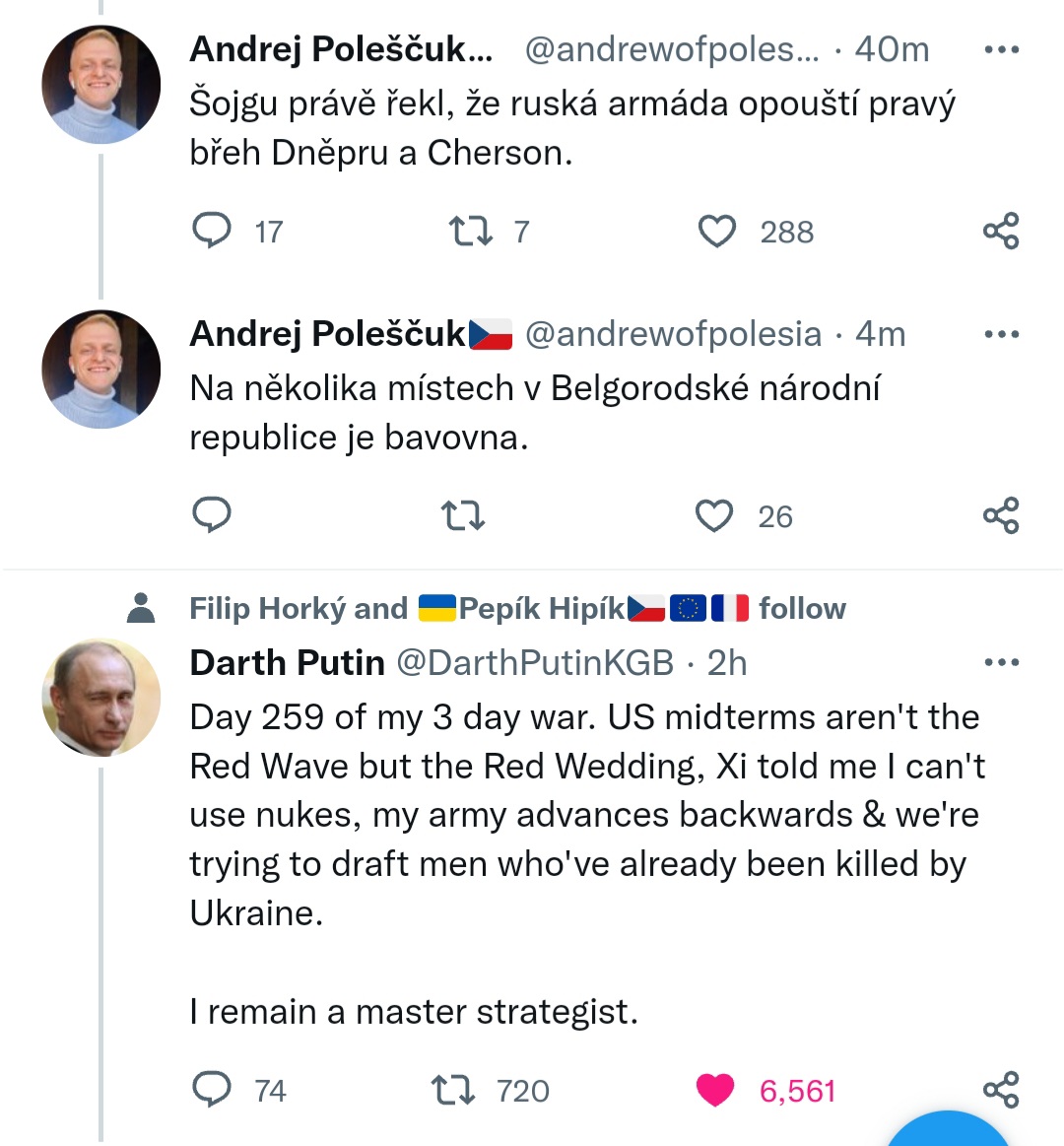Retweet the Belgorodské bavovna tweet
This screenshot has height=1146, width=1064.
click(x=462, y=515)
